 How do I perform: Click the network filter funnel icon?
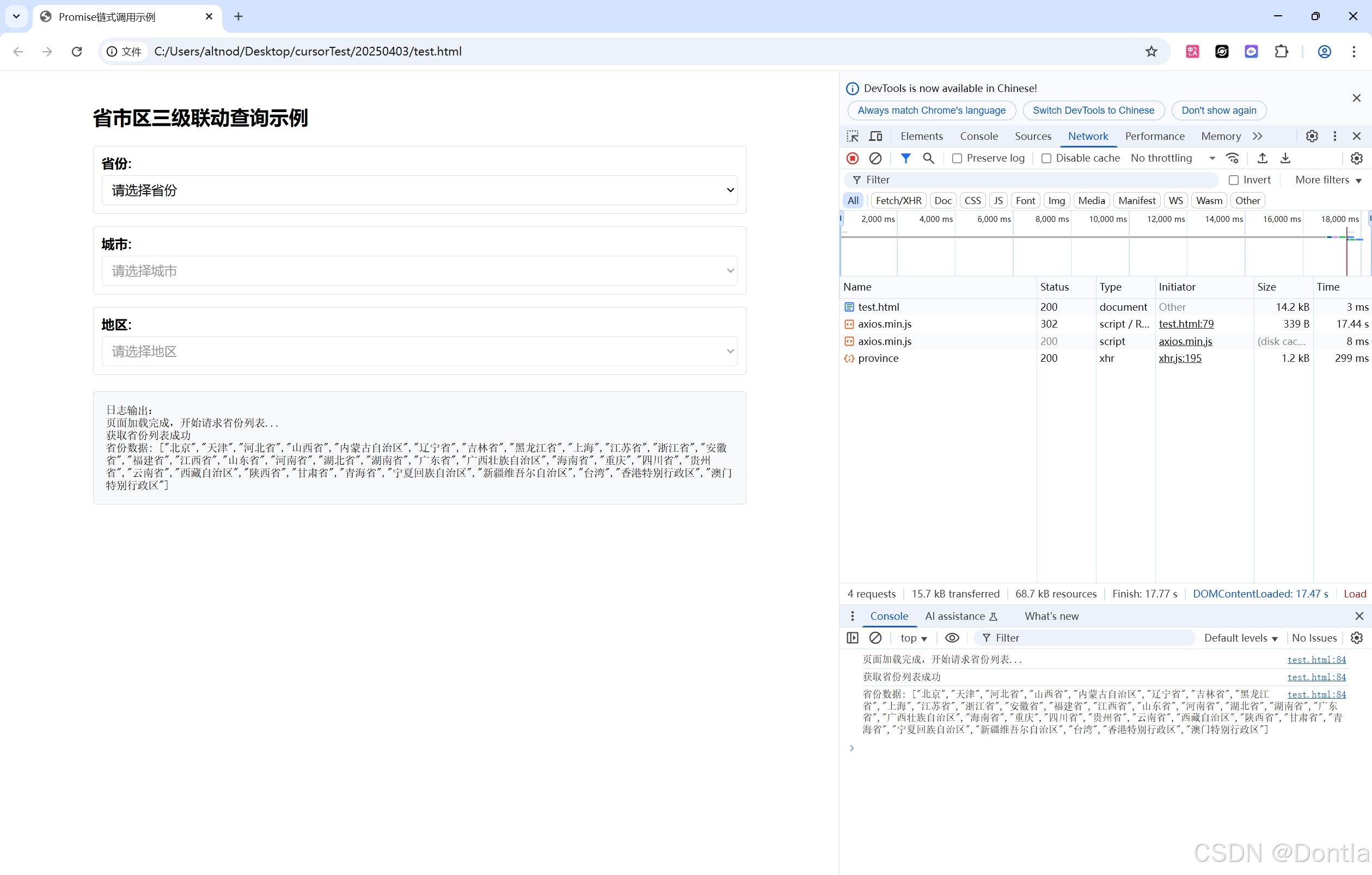tap(905, 158)
